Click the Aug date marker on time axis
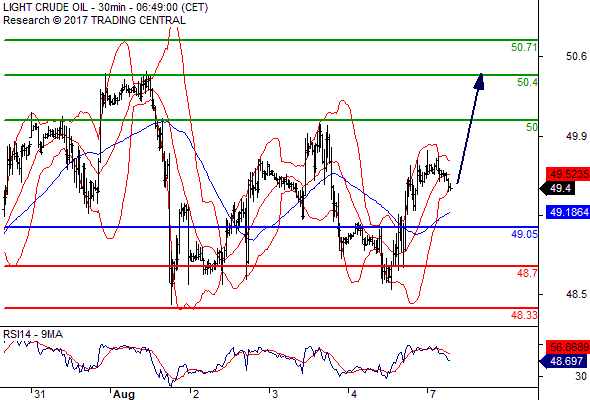This screenshot has height=400, width=590. pos(124,394)
